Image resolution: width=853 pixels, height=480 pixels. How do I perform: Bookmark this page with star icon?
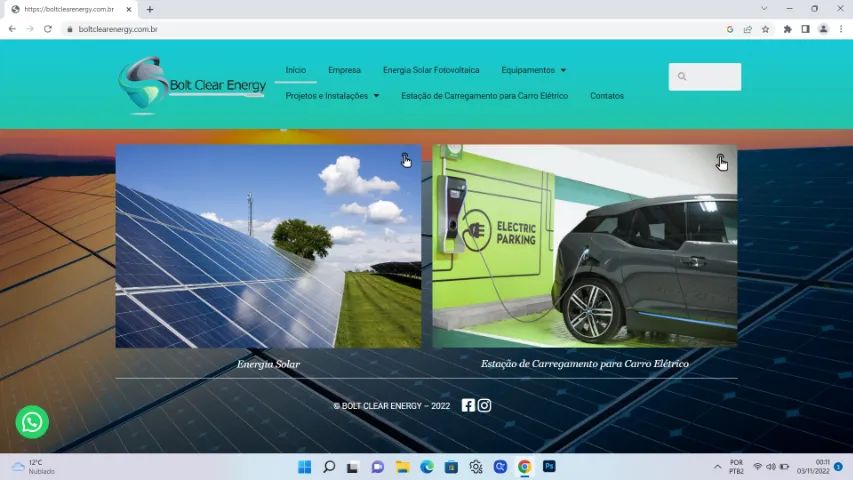click(x=765, y=29)
